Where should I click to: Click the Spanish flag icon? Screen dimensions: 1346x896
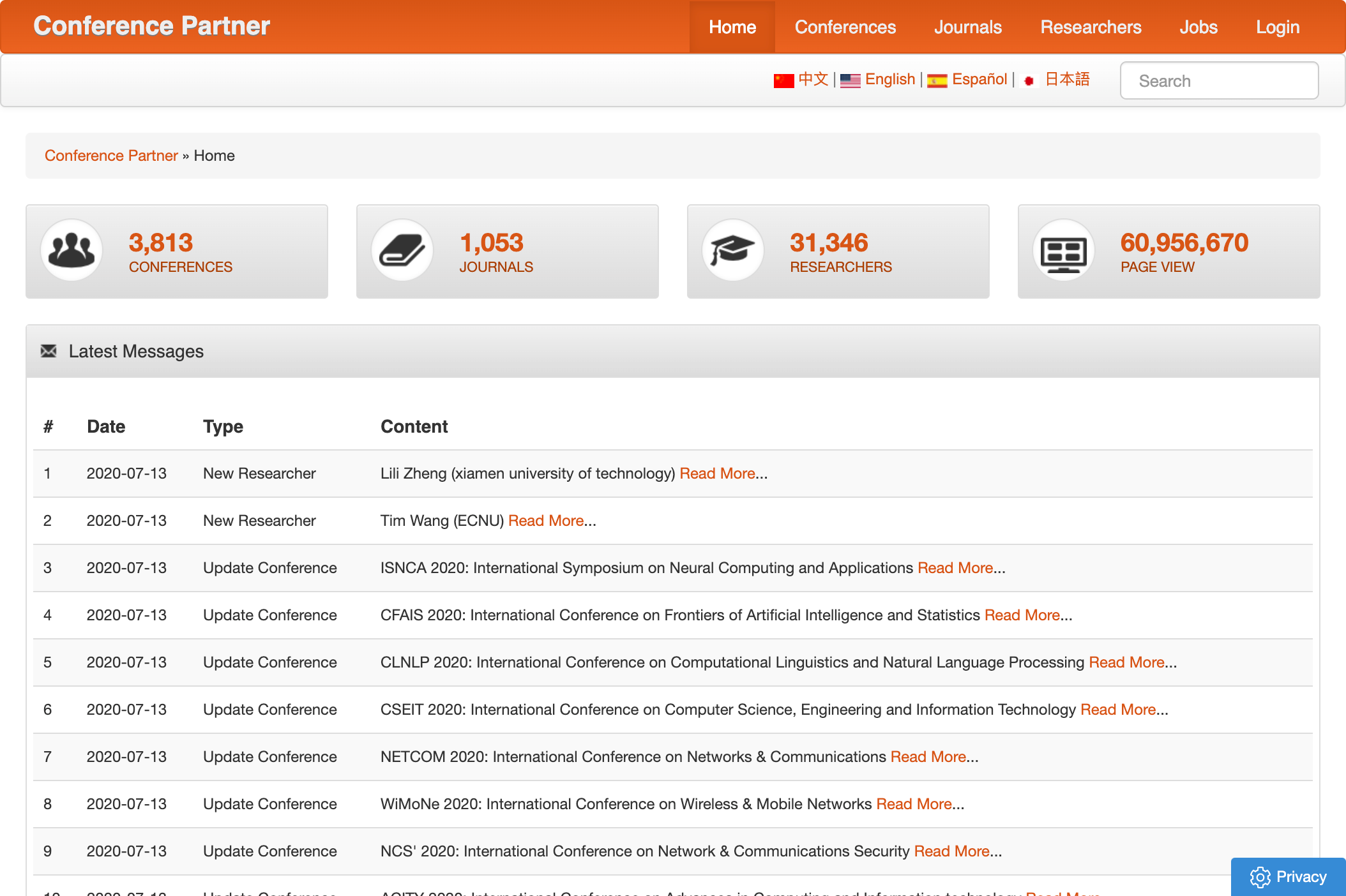(937, 80)
